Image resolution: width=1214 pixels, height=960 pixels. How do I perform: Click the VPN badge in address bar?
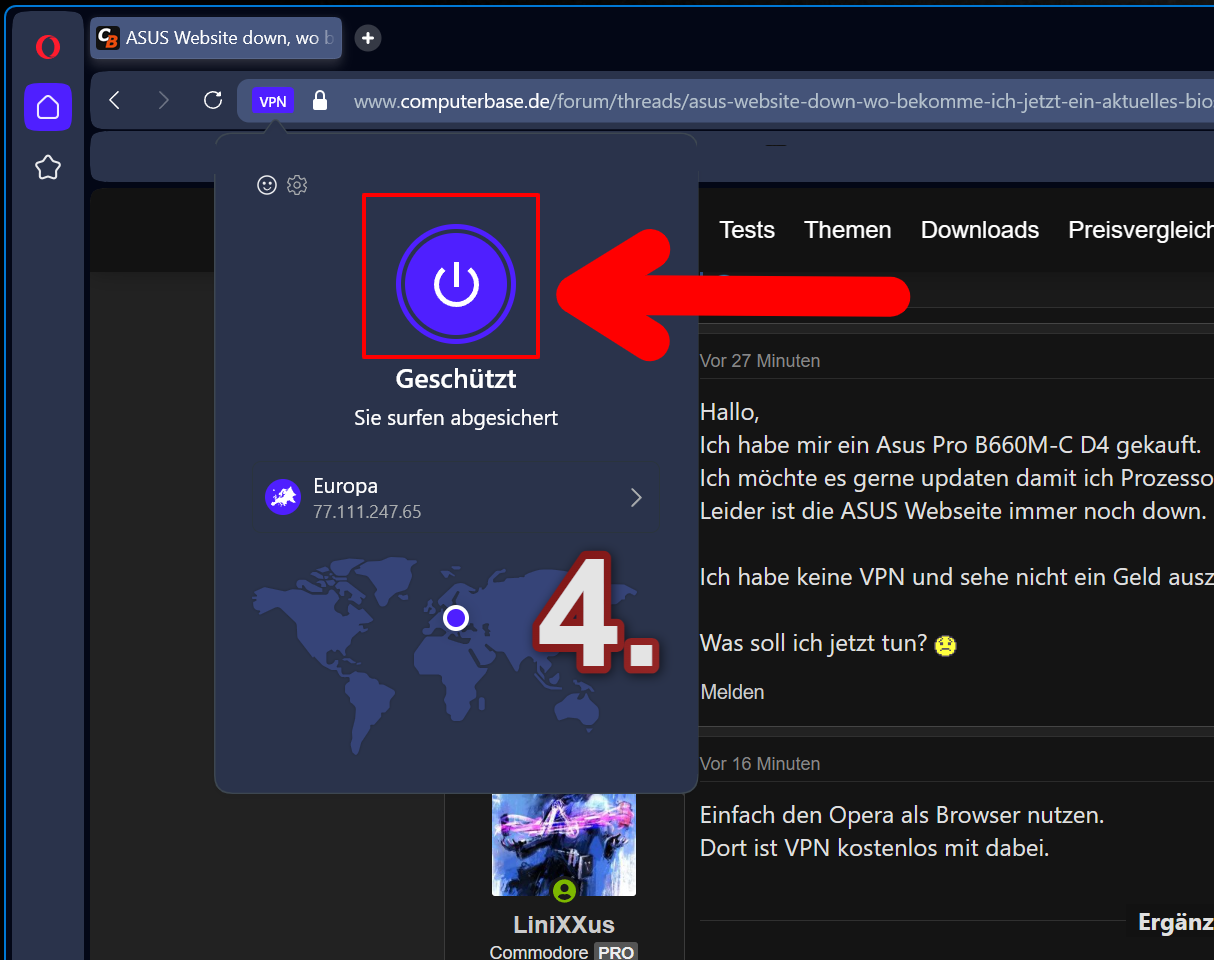[x=273, y=101]
